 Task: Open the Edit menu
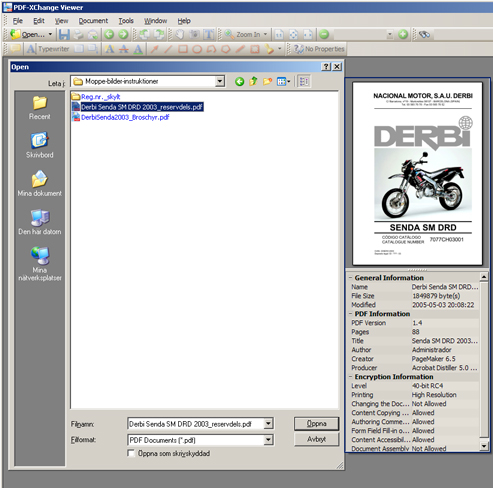tap(39, 21)
